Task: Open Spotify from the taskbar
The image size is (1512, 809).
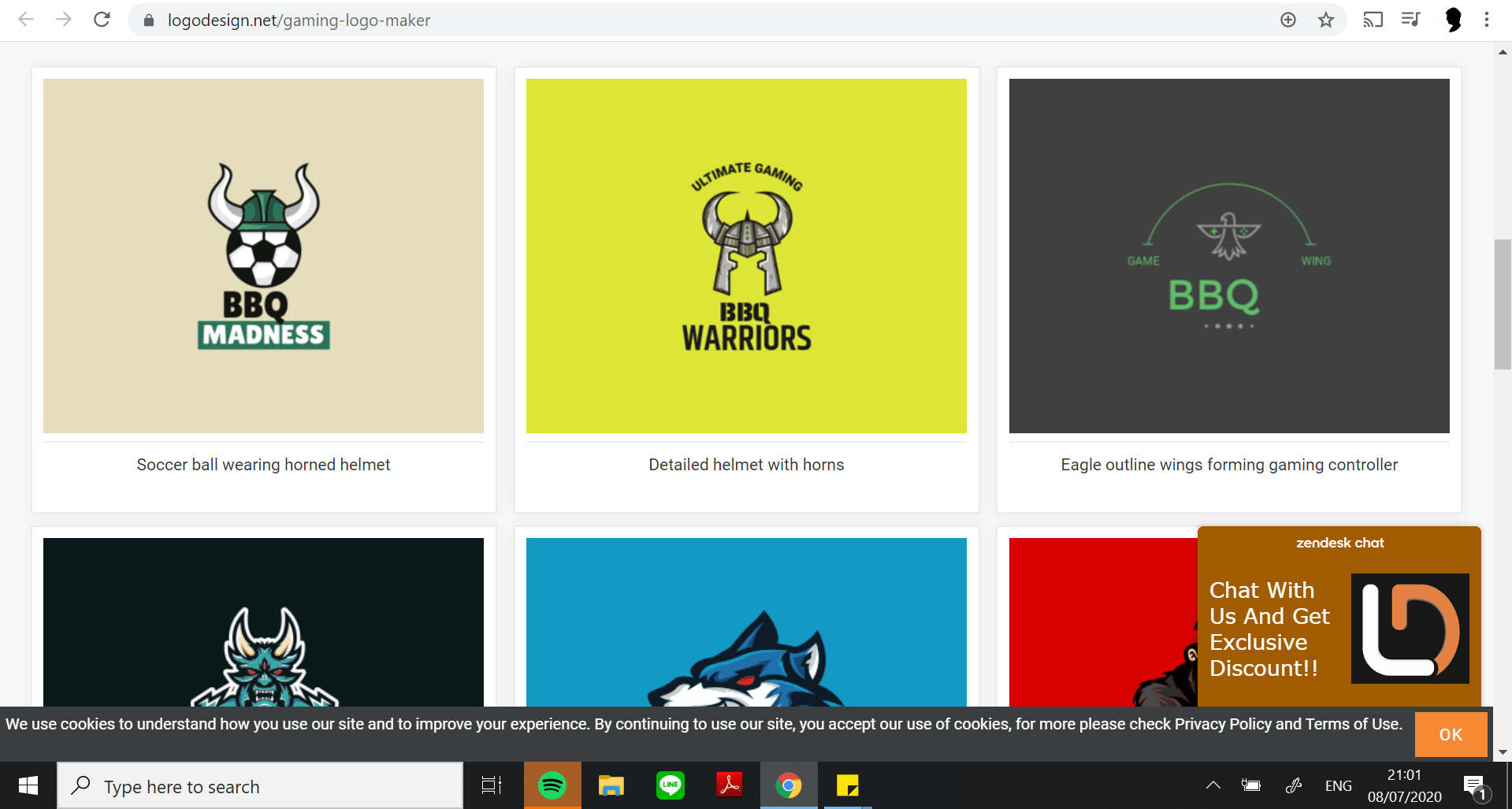Action: 552,785
